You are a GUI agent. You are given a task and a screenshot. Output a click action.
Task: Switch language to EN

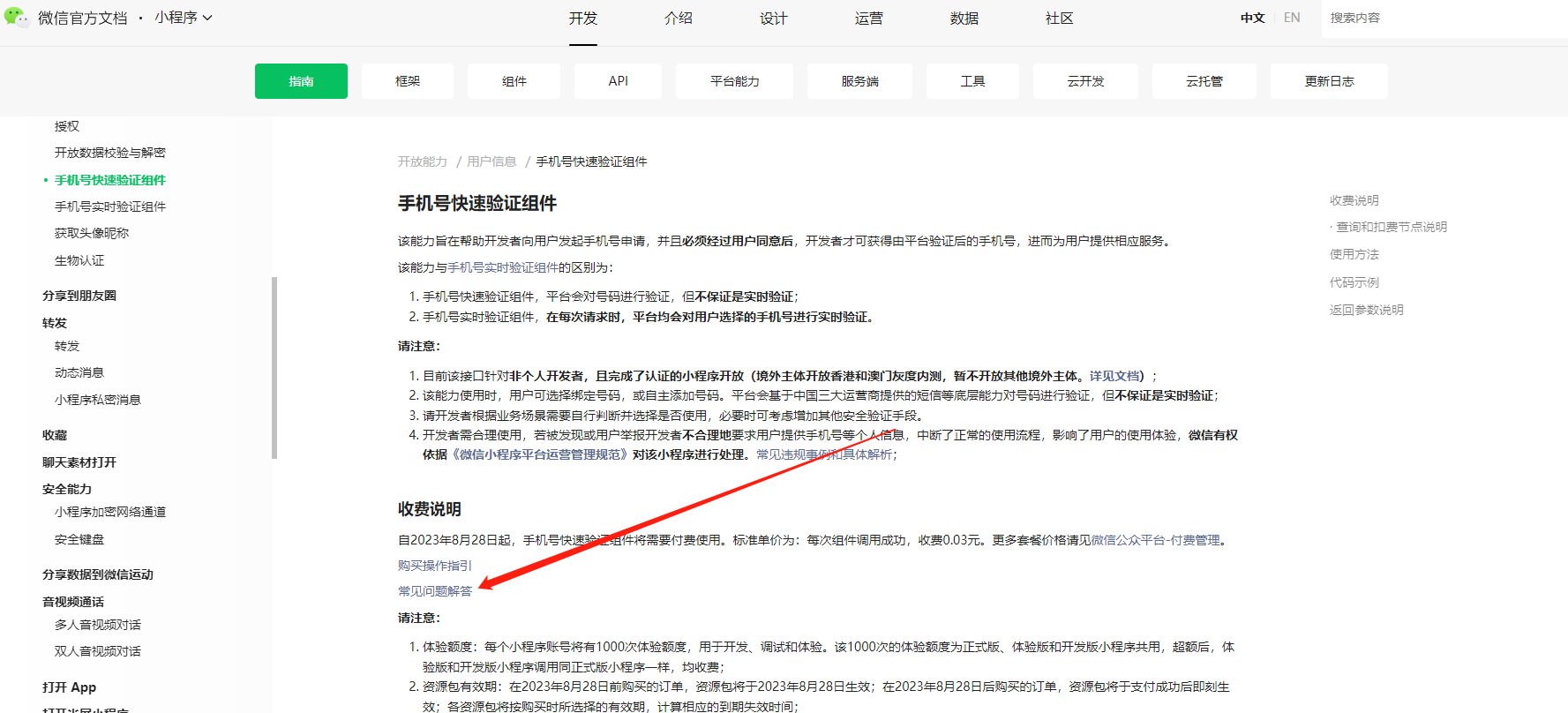pos(1292,18)
